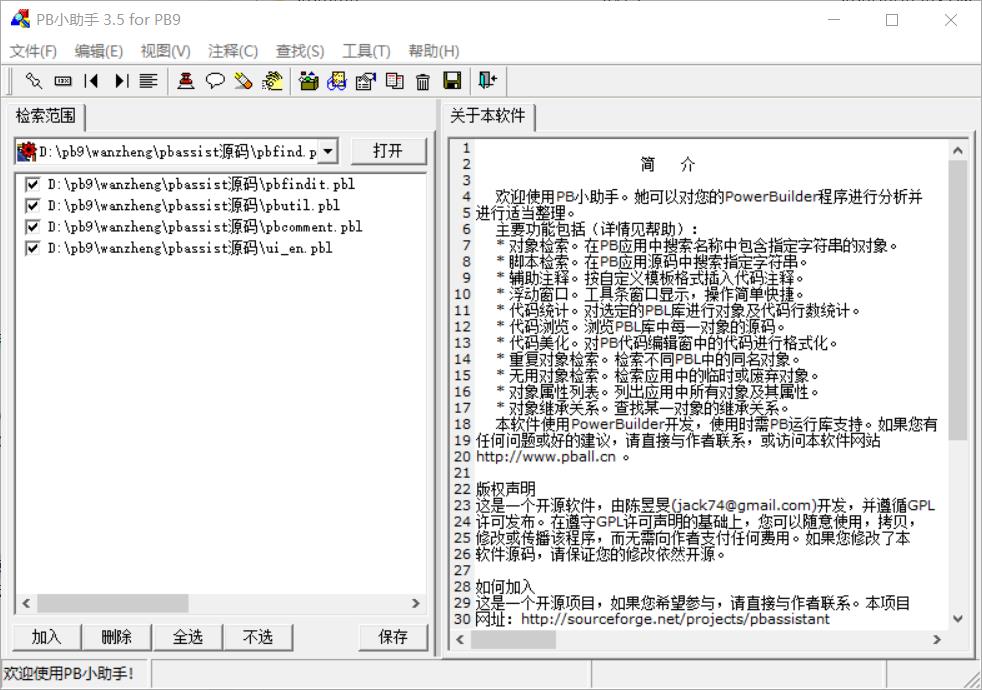This screenshot has width=982, height=690.
Task: Click the http://www.pball.cn text
Action: [546, 457]
